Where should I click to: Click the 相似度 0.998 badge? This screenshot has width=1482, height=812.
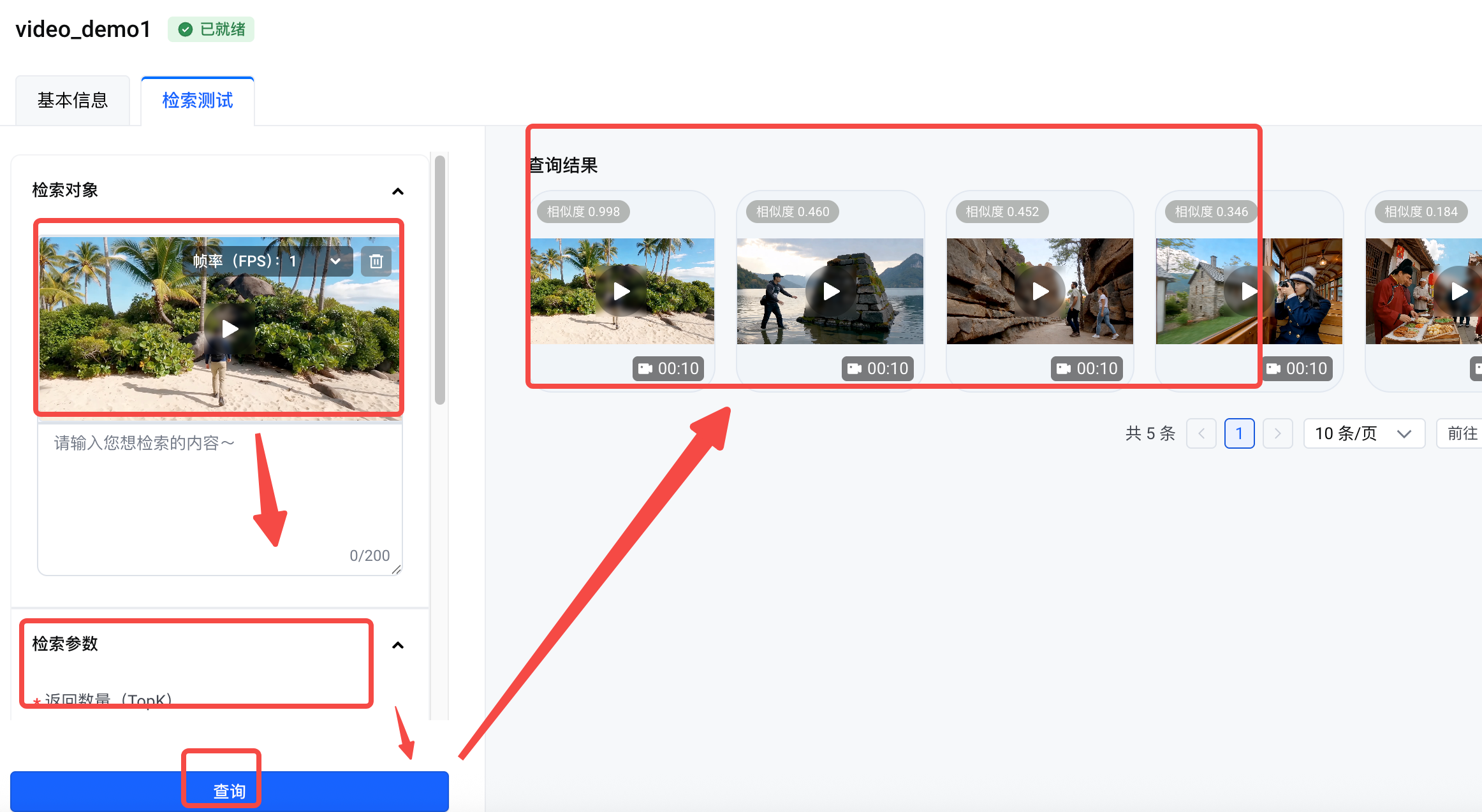583,212
